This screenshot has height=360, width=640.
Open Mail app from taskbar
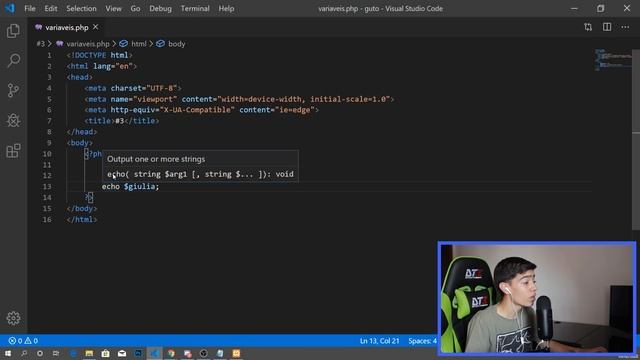pos(122,353)
